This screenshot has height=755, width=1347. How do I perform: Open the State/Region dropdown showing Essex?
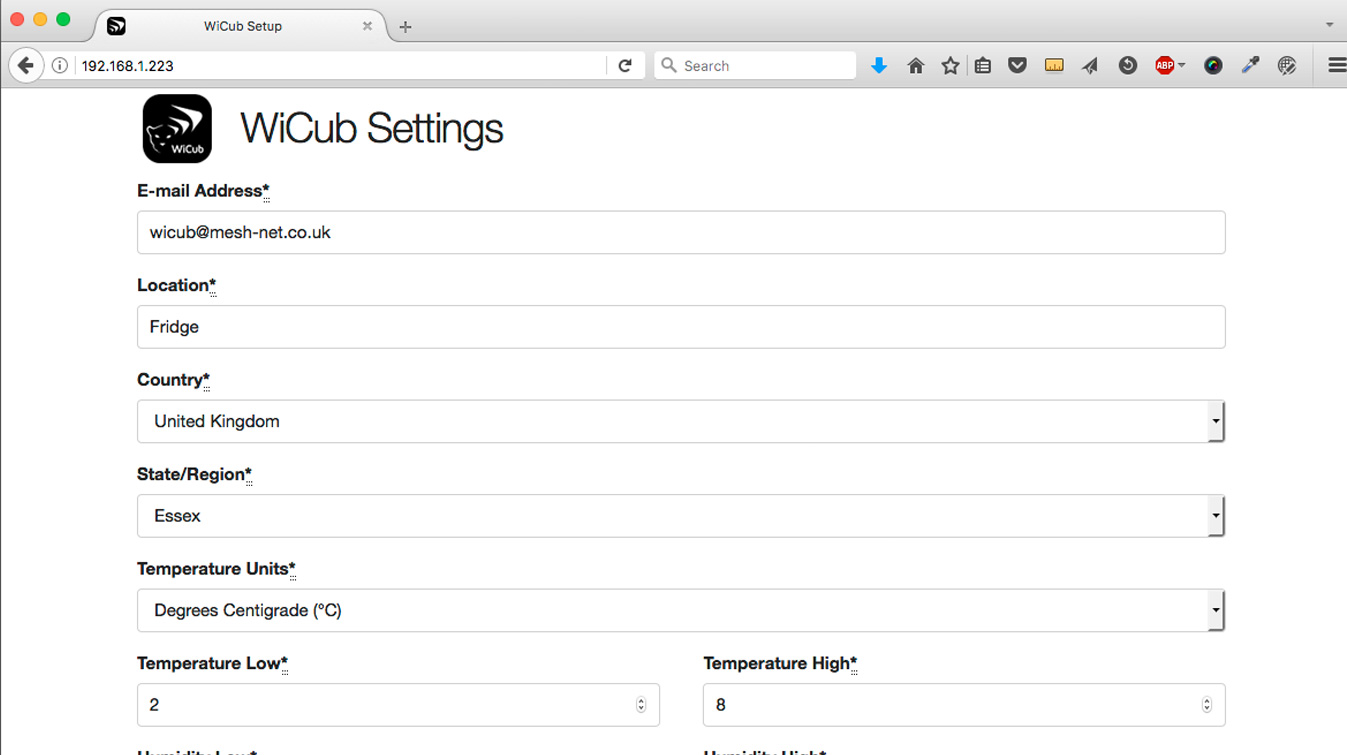pos(681,516)
